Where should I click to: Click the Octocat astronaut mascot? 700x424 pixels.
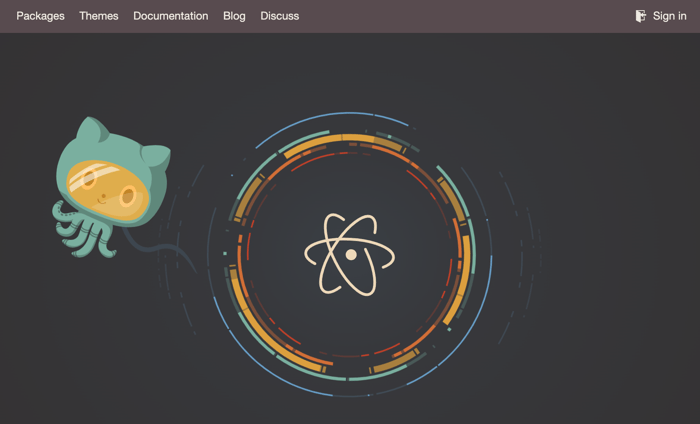tap(111, 187)
